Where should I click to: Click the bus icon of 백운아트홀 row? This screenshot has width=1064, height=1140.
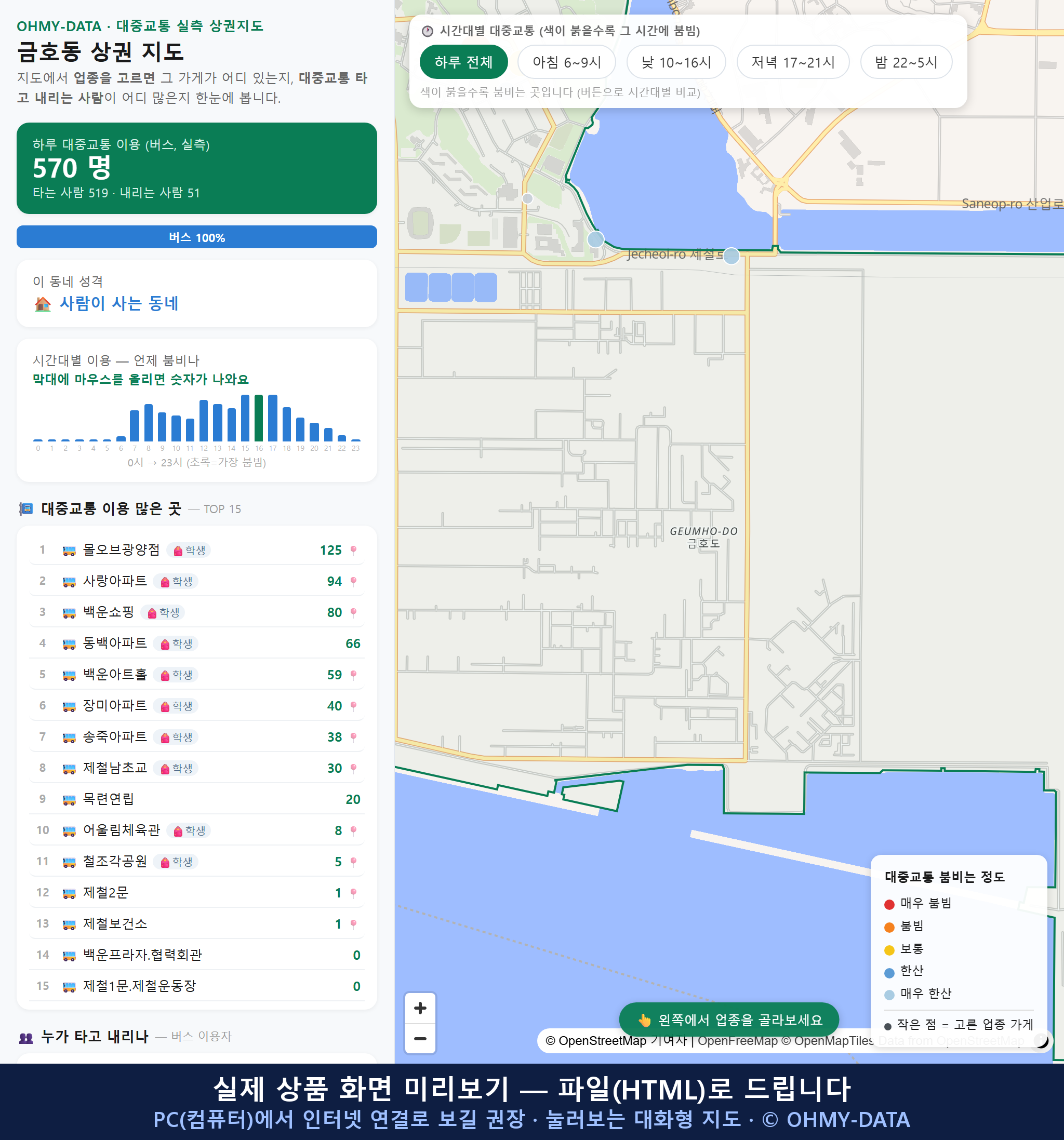(x=69, y=675)
